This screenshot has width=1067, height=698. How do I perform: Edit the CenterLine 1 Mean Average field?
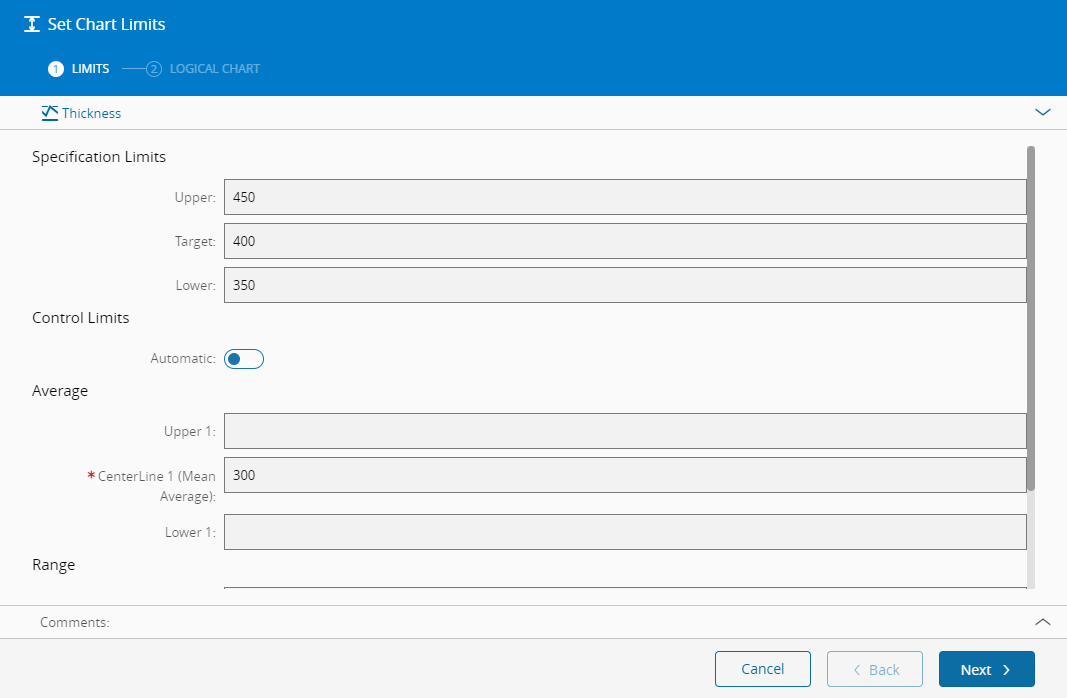point(625,475)
